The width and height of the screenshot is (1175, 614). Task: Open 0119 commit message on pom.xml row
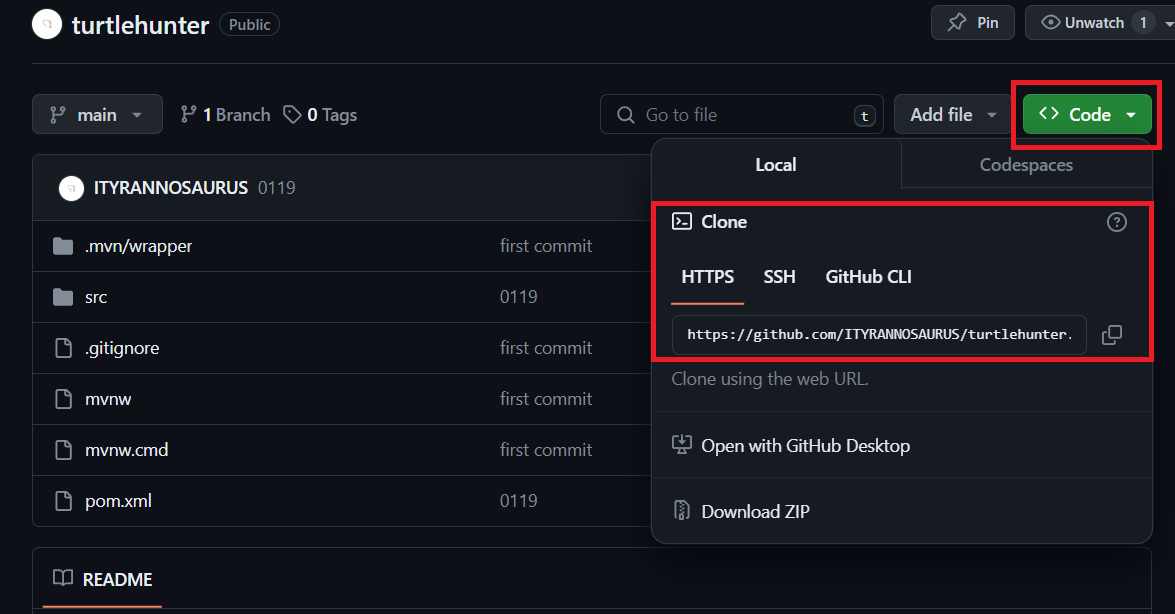point(519,501)
